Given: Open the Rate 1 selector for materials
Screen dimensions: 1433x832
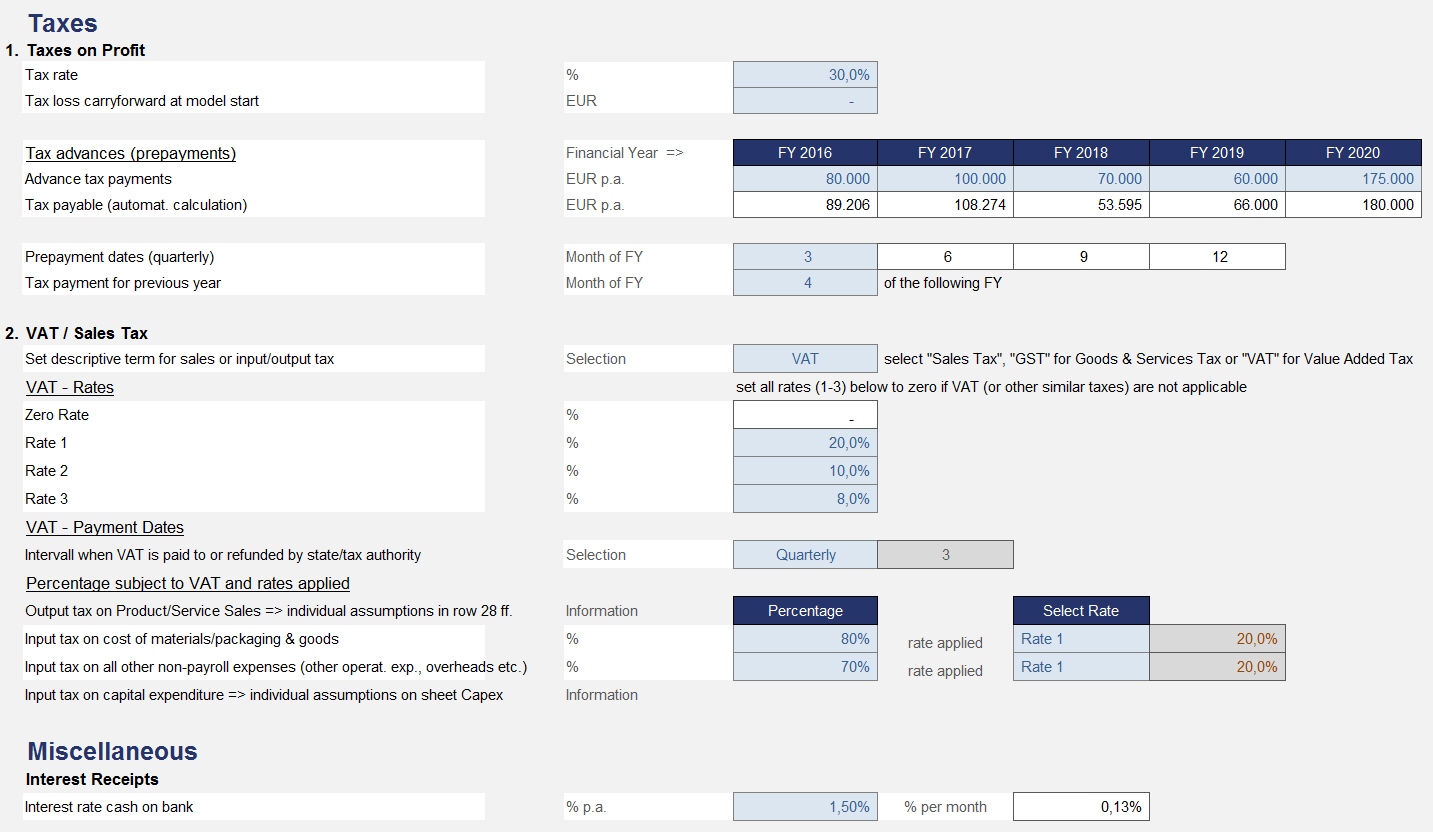Looking at the screenshot, I should point(1081,639).
